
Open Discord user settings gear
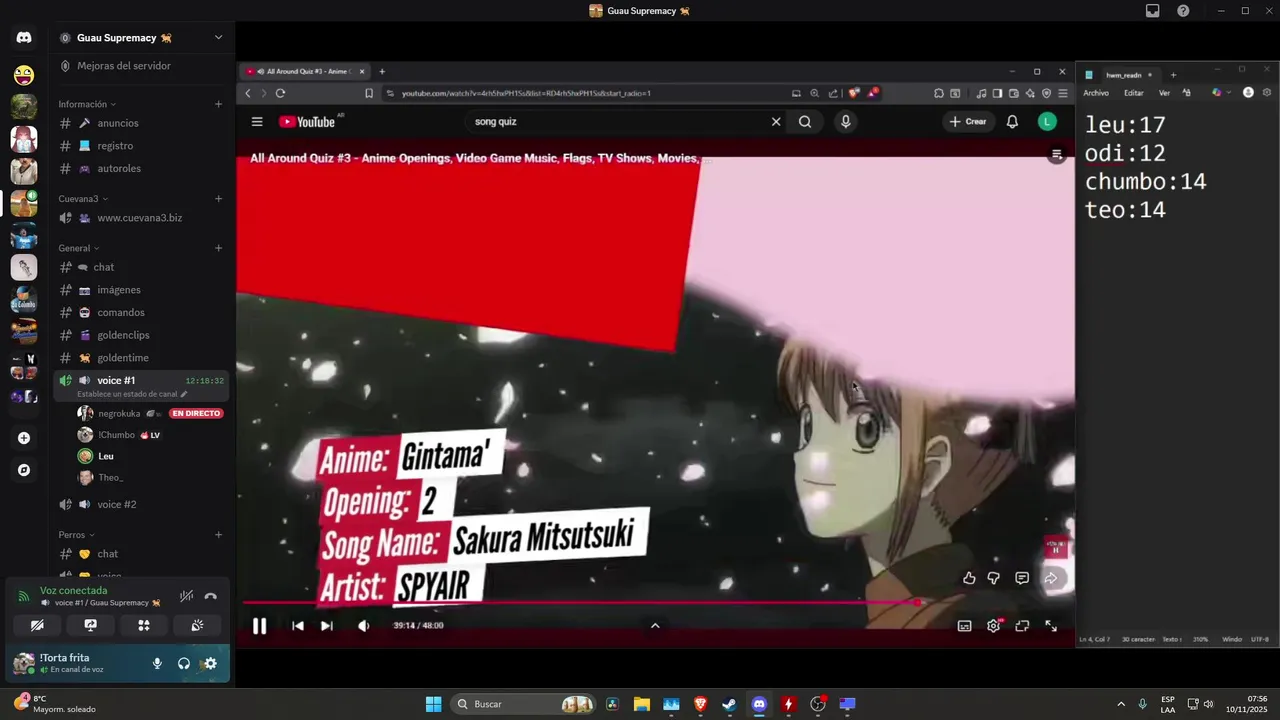pos(210,663)
